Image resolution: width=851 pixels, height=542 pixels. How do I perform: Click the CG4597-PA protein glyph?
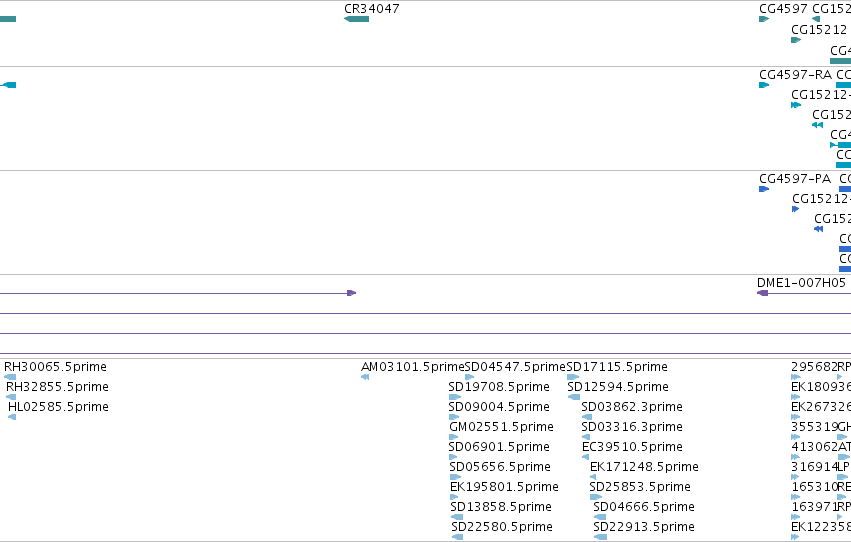click(x=764, y=189)
